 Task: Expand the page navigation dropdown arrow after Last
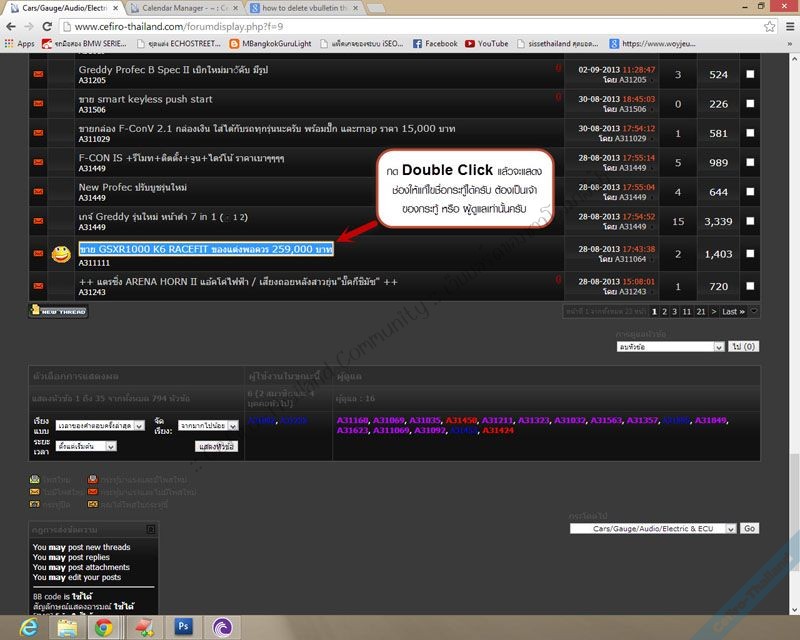coord(754,312)
